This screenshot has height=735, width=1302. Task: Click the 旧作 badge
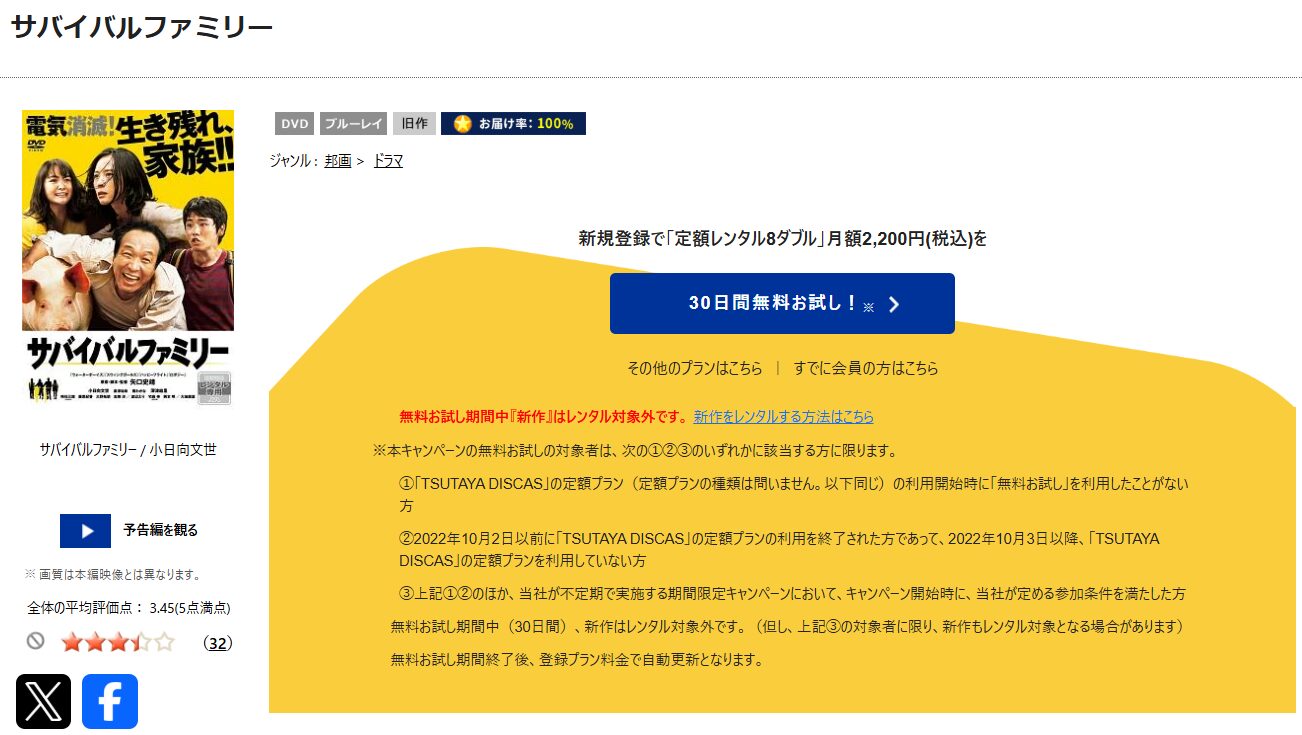pyautogui.click(x=414, y=124)
